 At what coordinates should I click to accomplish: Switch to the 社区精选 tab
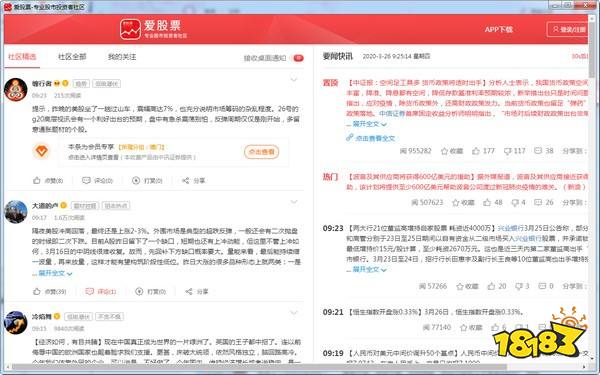[22, 57]
